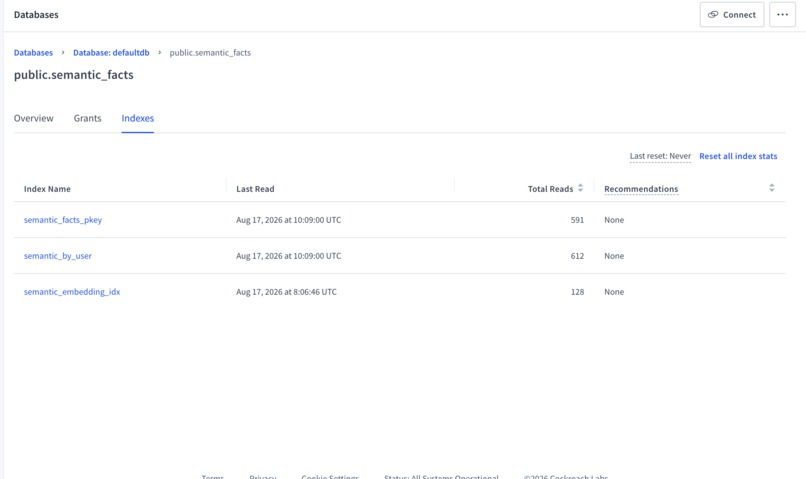
Task: Click None recommendation for semantic_embedding_idx
Action: (x=614, y=292)
